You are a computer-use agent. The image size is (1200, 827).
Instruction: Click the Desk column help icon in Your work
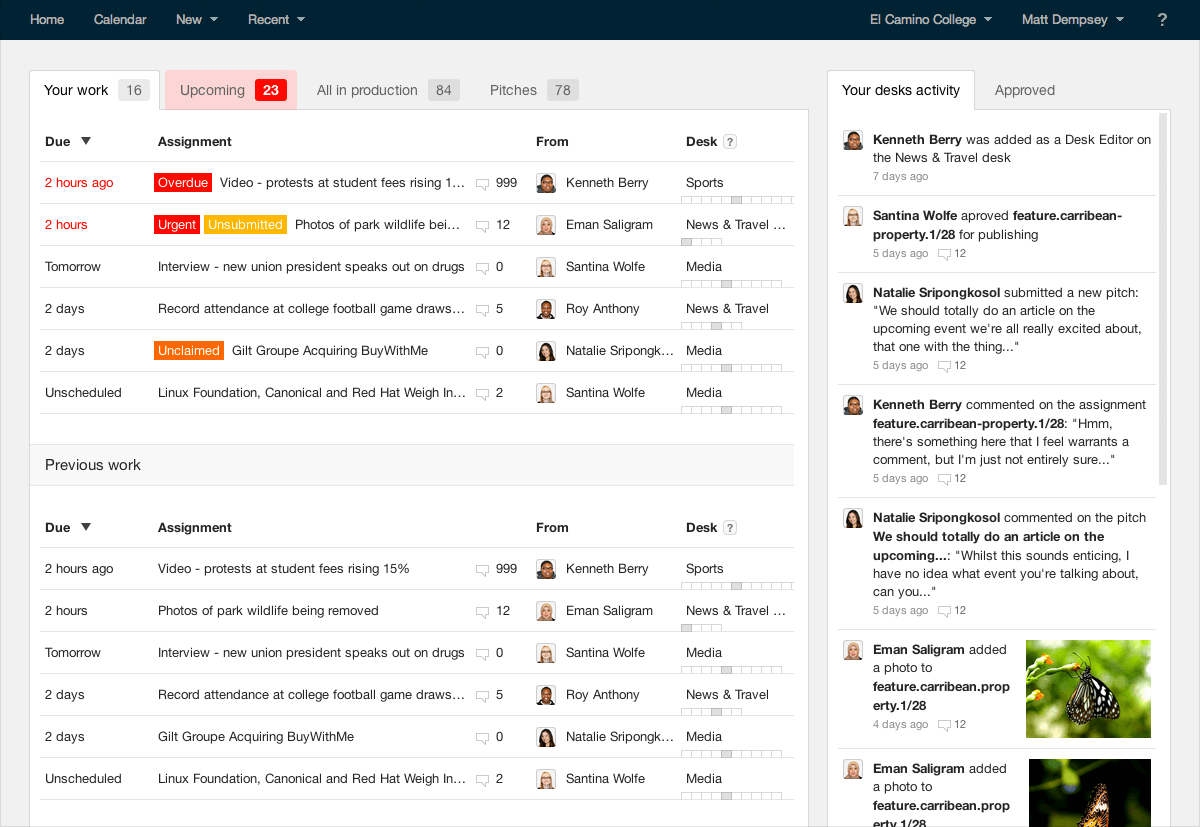coord(730,142)
